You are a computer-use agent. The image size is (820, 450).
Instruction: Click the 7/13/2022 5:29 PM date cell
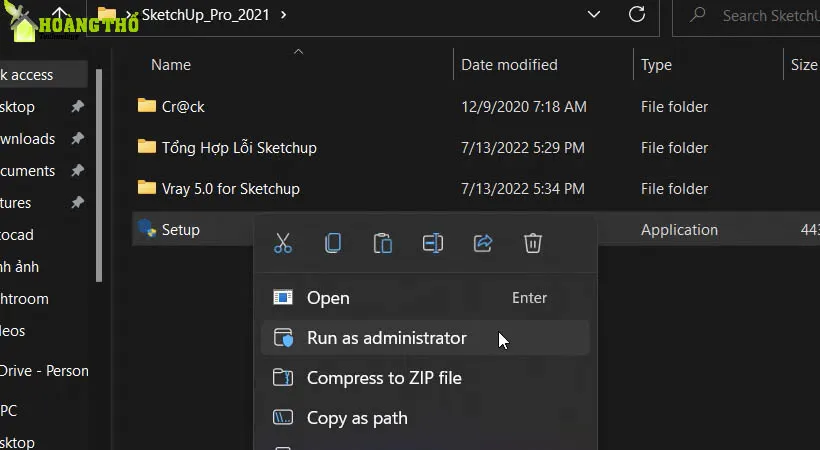pos(522,148)
